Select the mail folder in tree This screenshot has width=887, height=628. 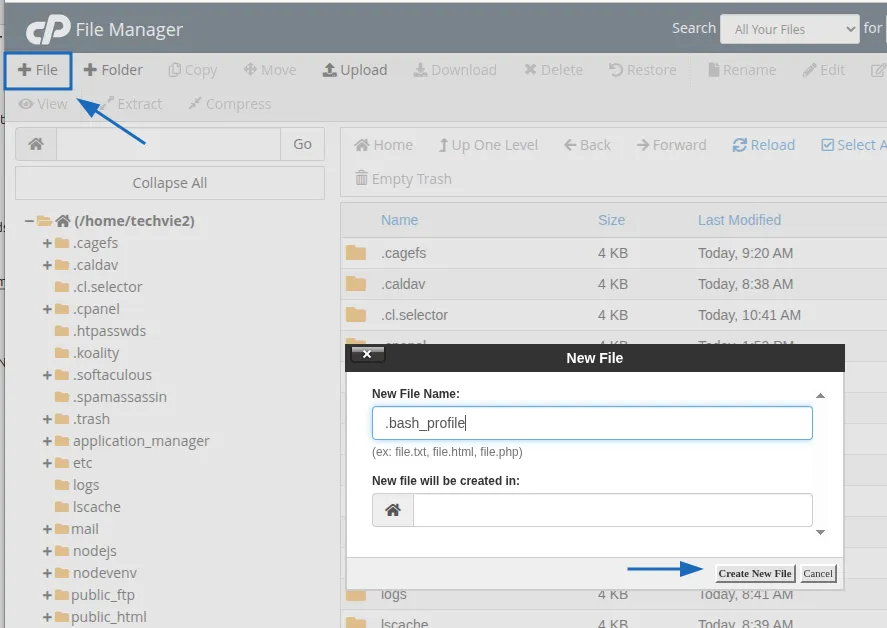(85, 529)
